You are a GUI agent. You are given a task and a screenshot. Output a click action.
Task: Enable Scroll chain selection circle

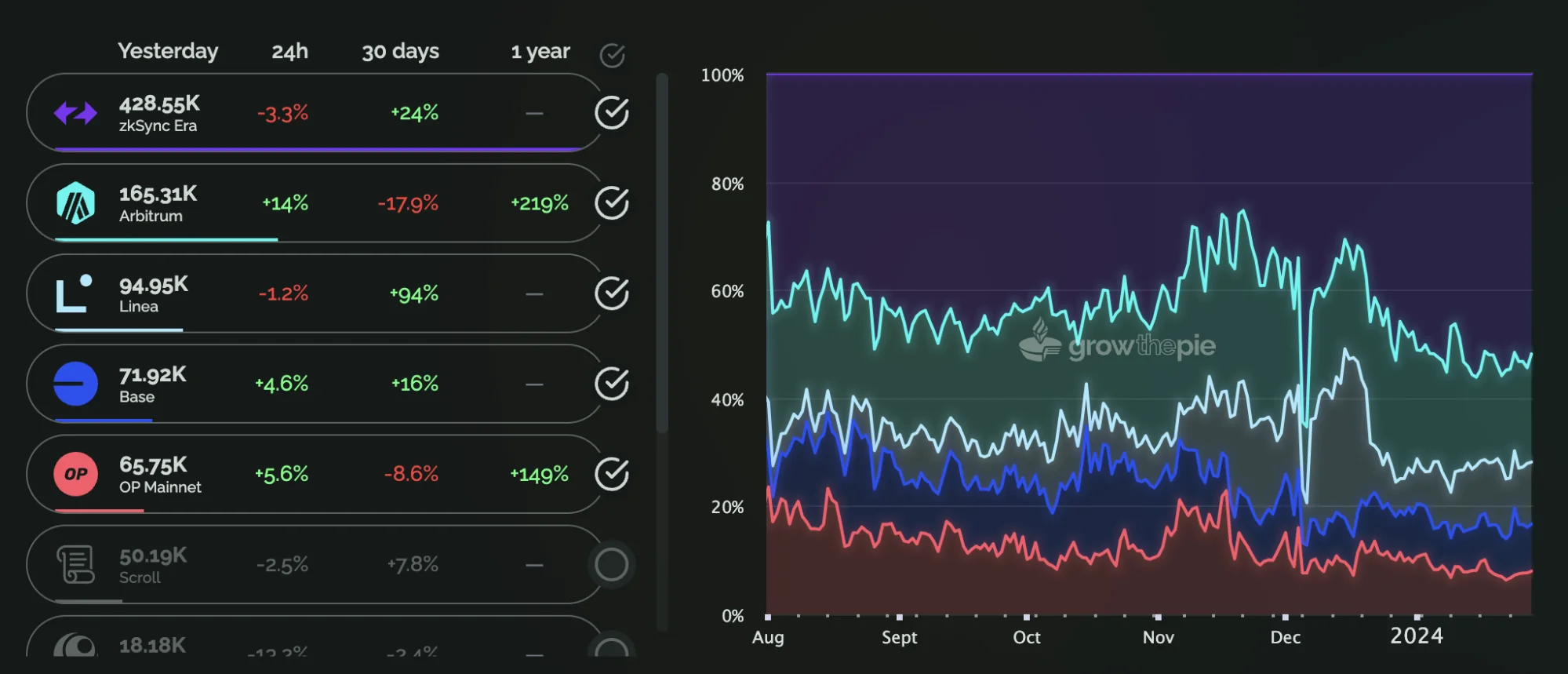pos(612,564)
